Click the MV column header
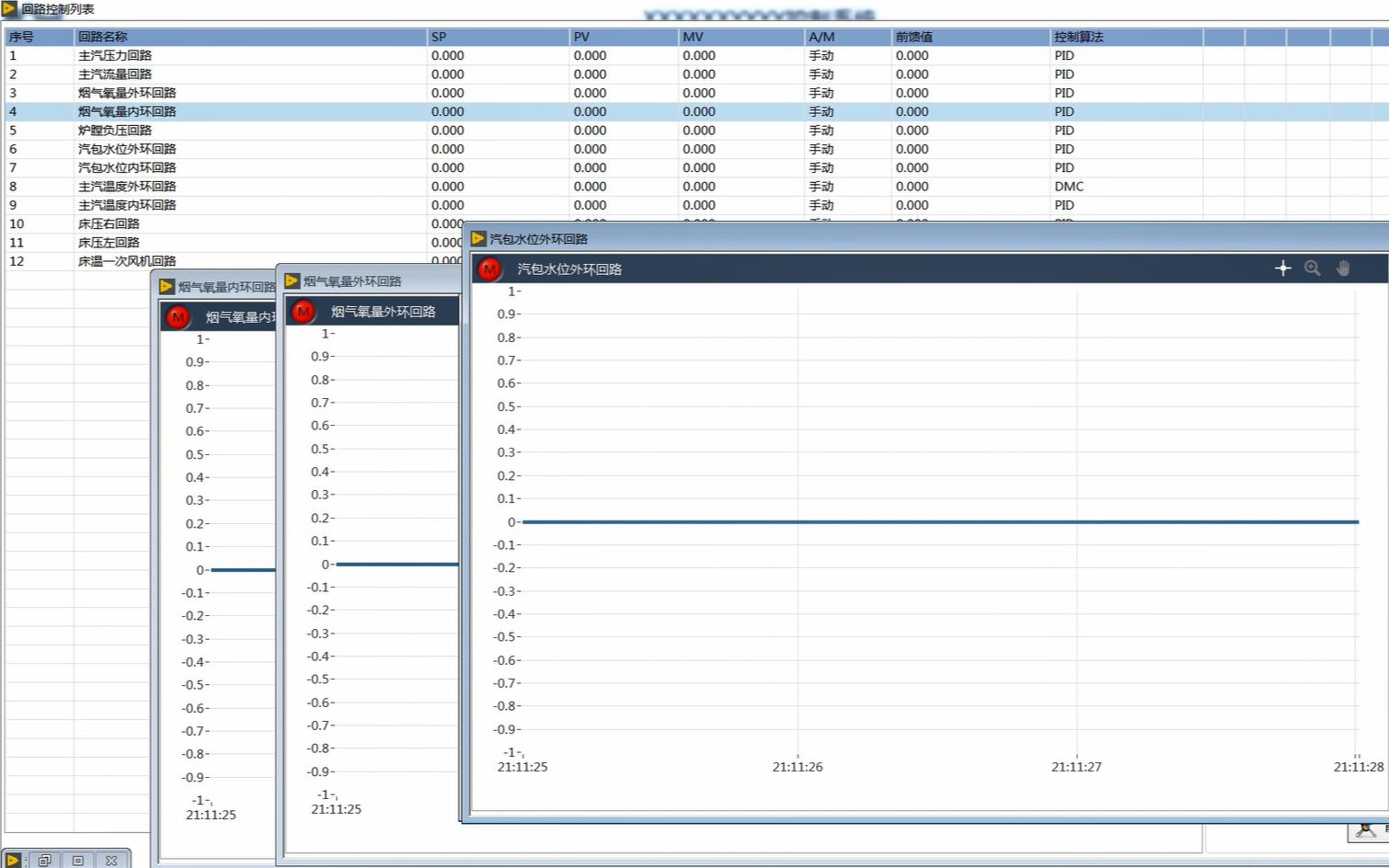Viewport: 1389px width, 868px height. (741, 37)
